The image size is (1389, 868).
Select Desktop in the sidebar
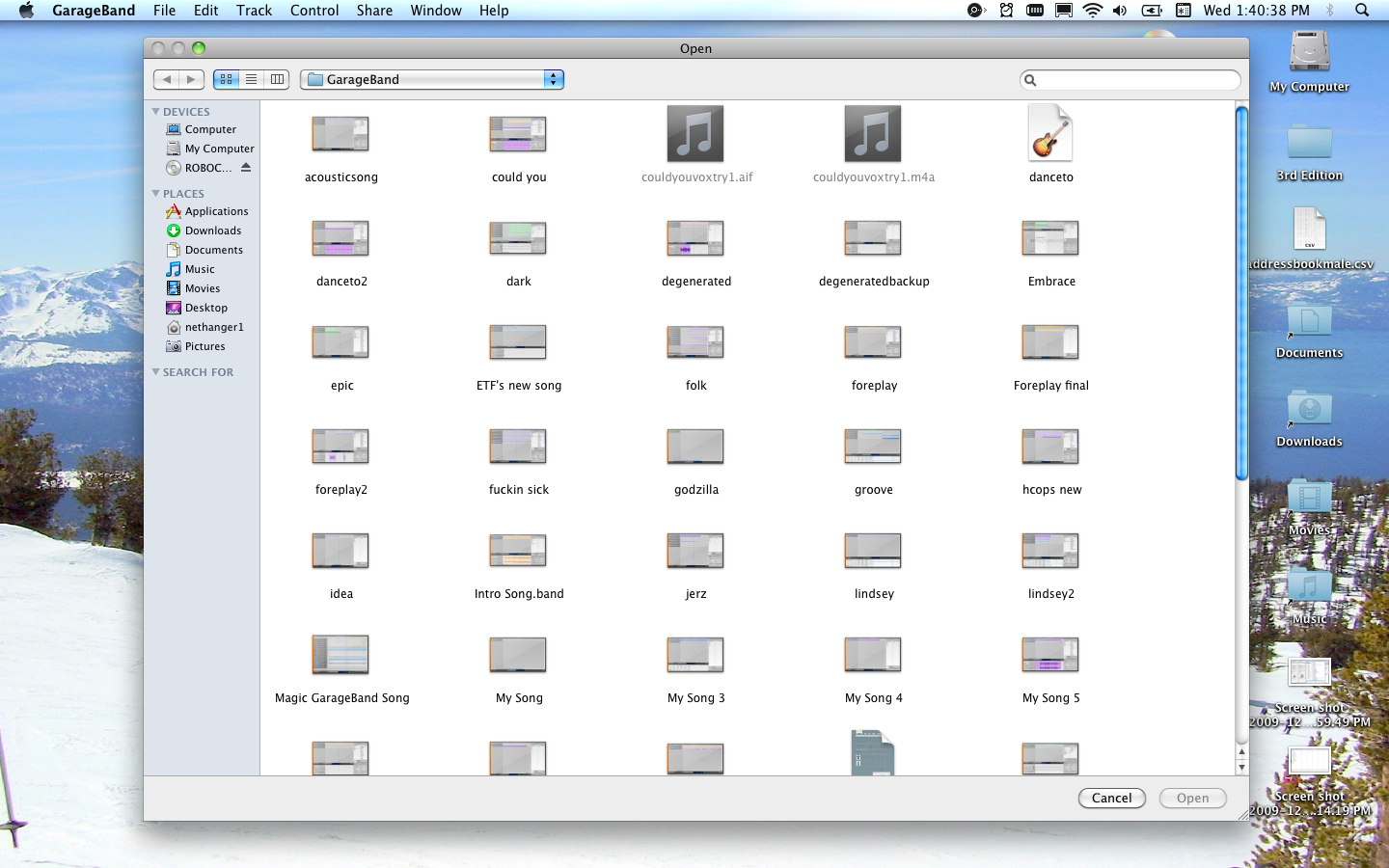tap(196, 308)
